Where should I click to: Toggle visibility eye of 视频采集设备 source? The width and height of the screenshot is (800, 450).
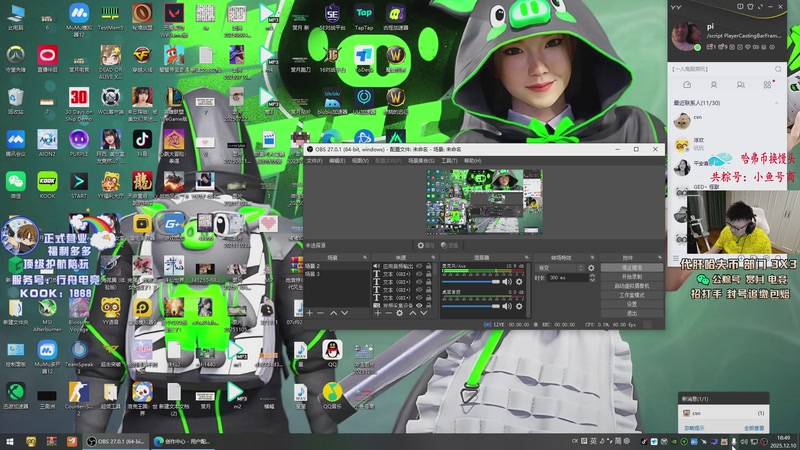tap(419, 305)
